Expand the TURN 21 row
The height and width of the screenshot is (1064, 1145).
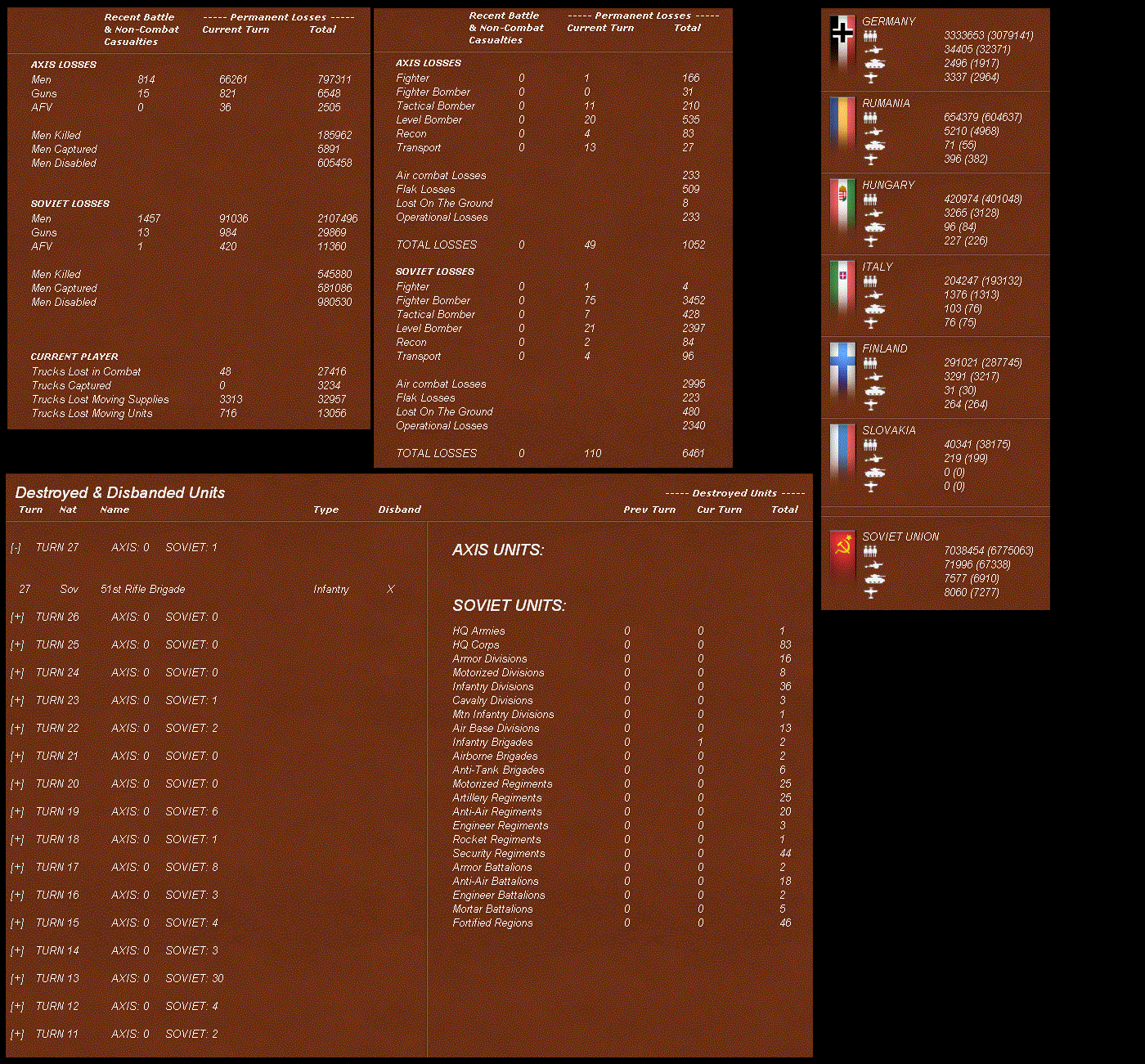[x=17, y=756]
